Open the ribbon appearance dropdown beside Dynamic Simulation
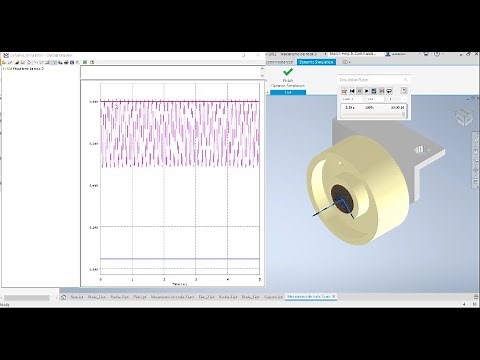Image resolution: width=480 pixels, height=360 pixels. (x=347, y=62)
